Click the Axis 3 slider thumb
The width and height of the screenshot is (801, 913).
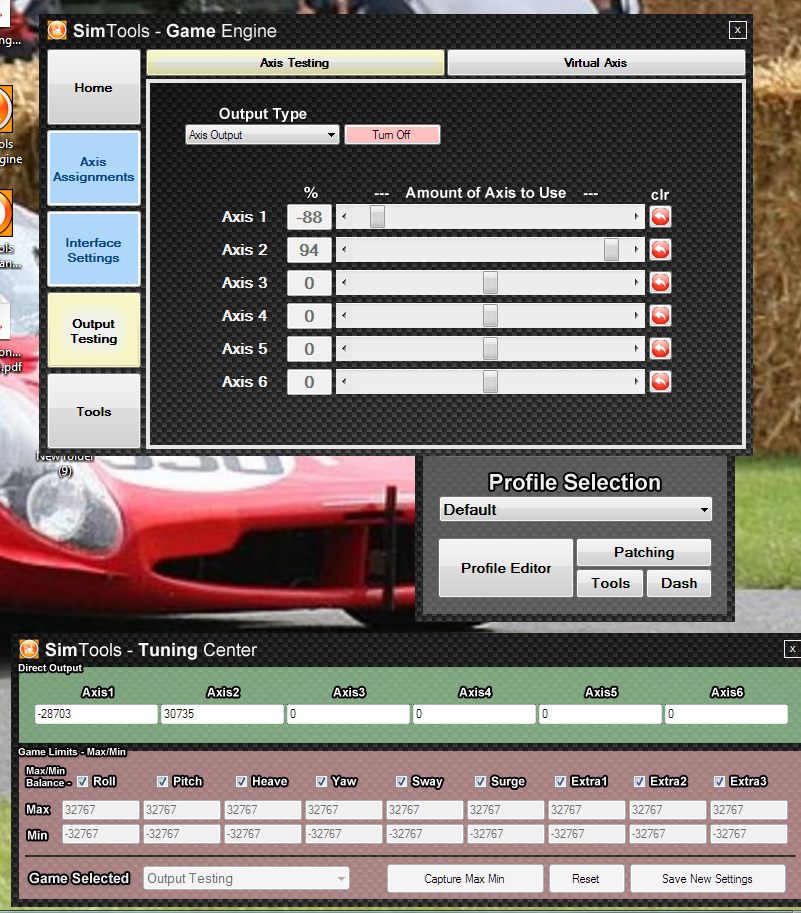491,283
